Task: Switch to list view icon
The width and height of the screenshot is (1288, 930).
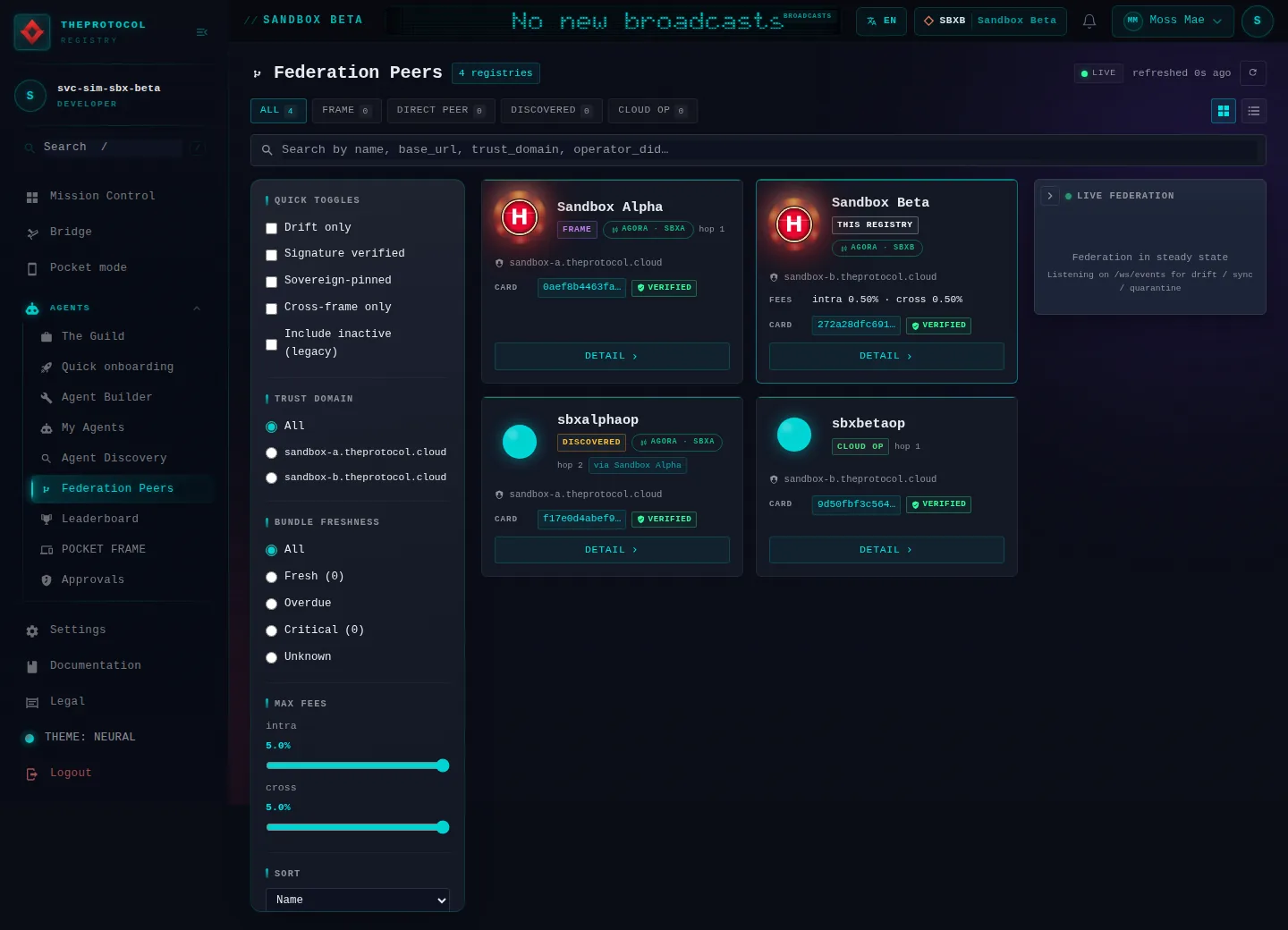Action: tap(1254, 111)
